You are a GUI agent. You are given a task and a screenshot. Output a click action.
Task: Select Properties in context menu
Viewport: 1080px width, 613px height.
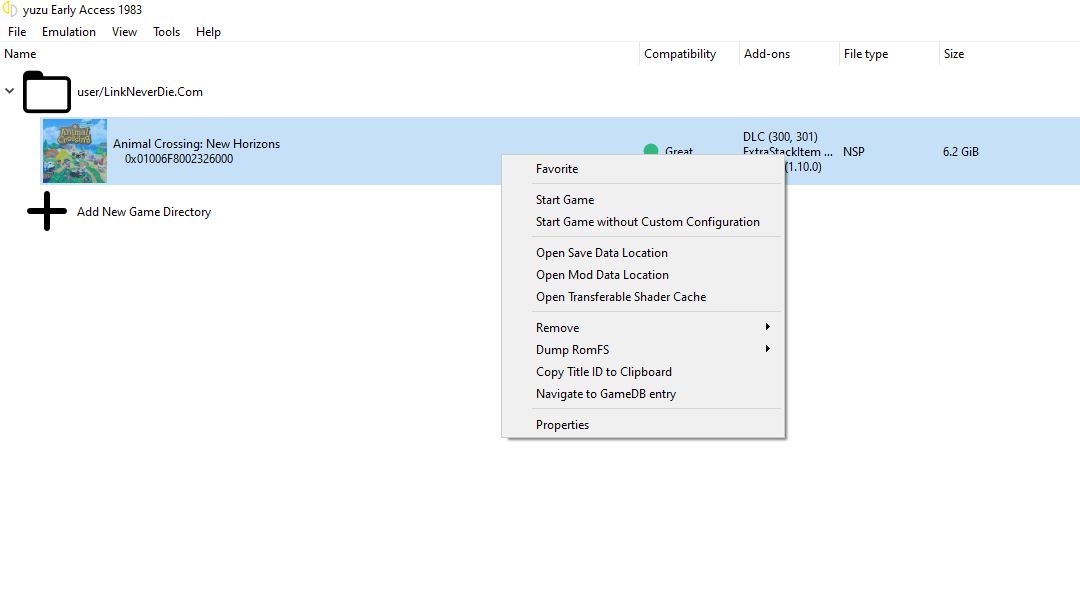point(562,425)
